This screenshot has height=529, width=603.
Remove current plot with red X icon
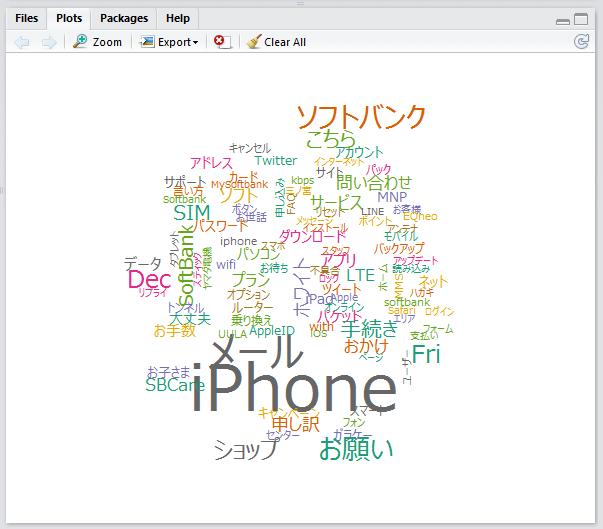coord(223,42)
